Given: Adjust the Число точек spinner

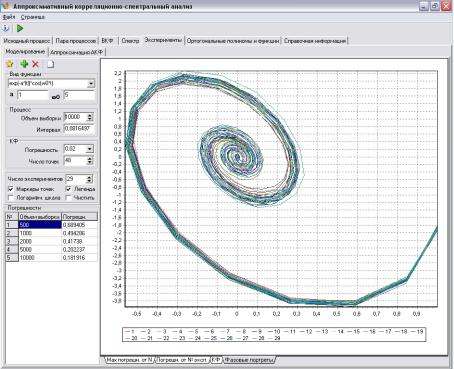Looking at the screenshot, I should point(90,161).
